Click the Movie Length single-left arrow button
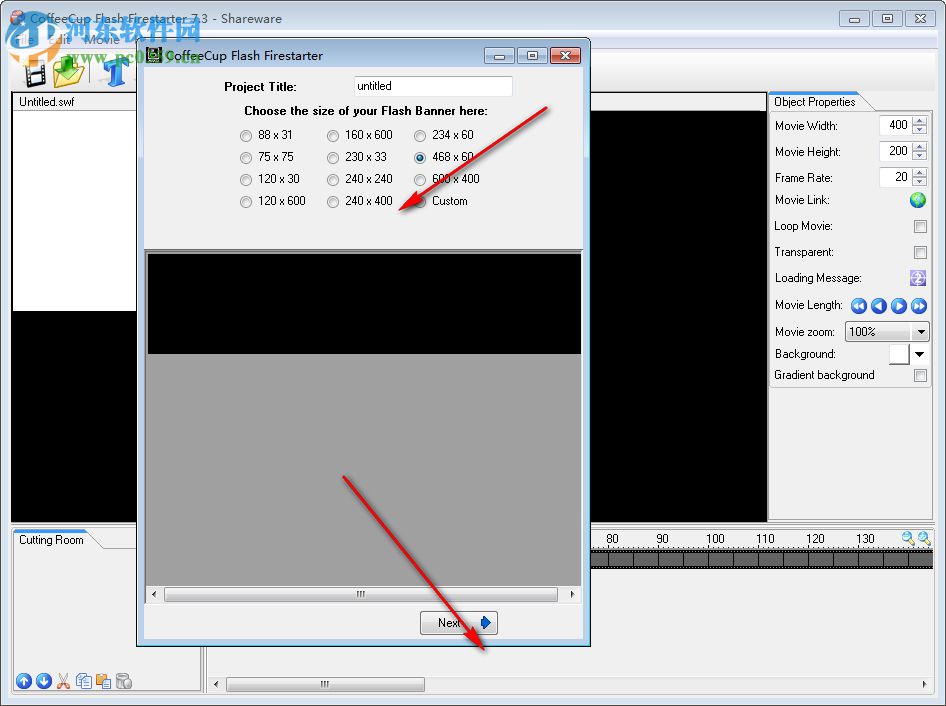This screenshot has width=946, height=706. (879, 306)
